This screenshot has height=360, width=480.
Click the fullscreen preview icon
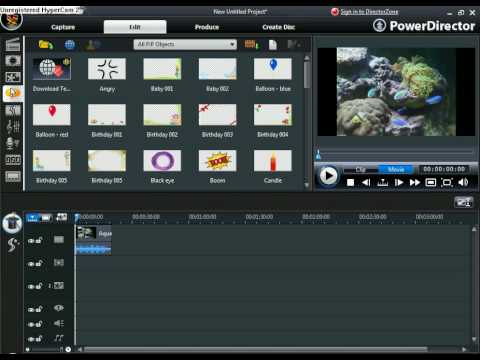pos(447,182)
